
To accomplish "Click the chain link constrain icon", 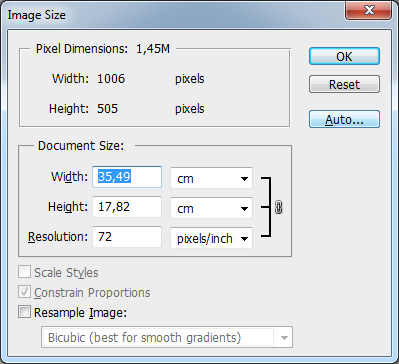I will tap(279, 208).
